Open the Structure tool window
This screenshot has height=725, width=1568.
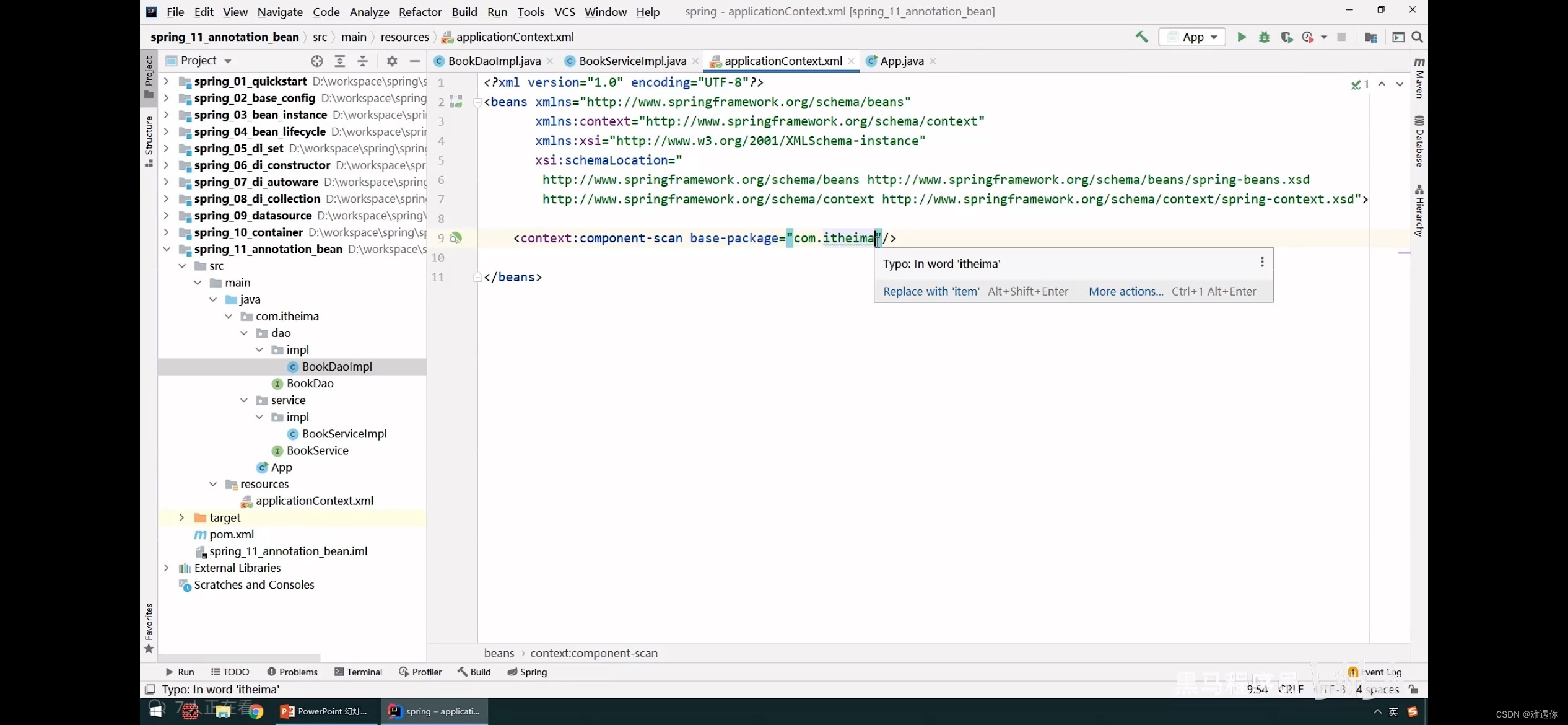pyautogui.click(x=149, y=141)
